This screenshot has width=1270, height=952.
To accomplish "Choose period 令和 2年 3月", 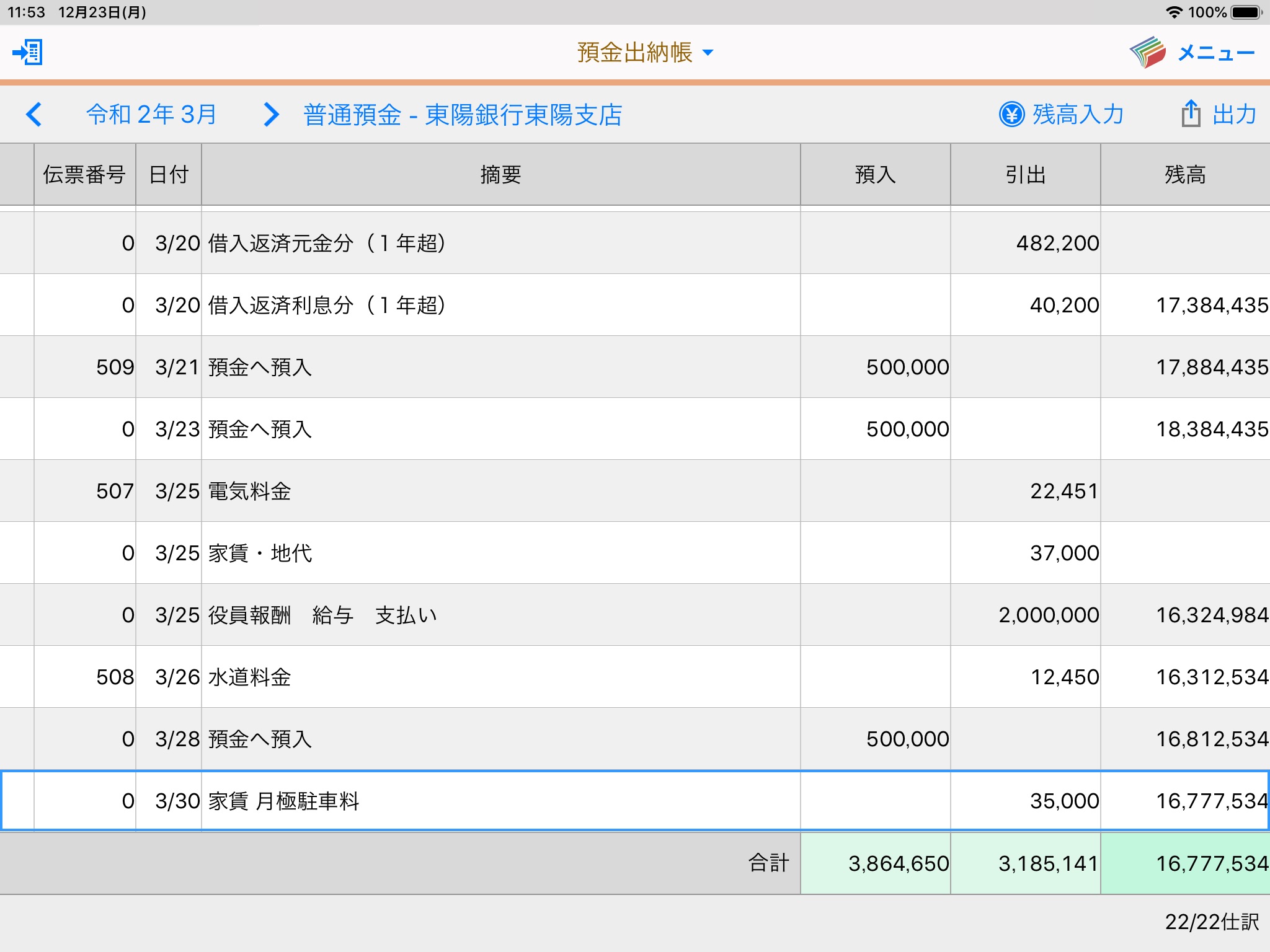I will click(x=152, y=114).
